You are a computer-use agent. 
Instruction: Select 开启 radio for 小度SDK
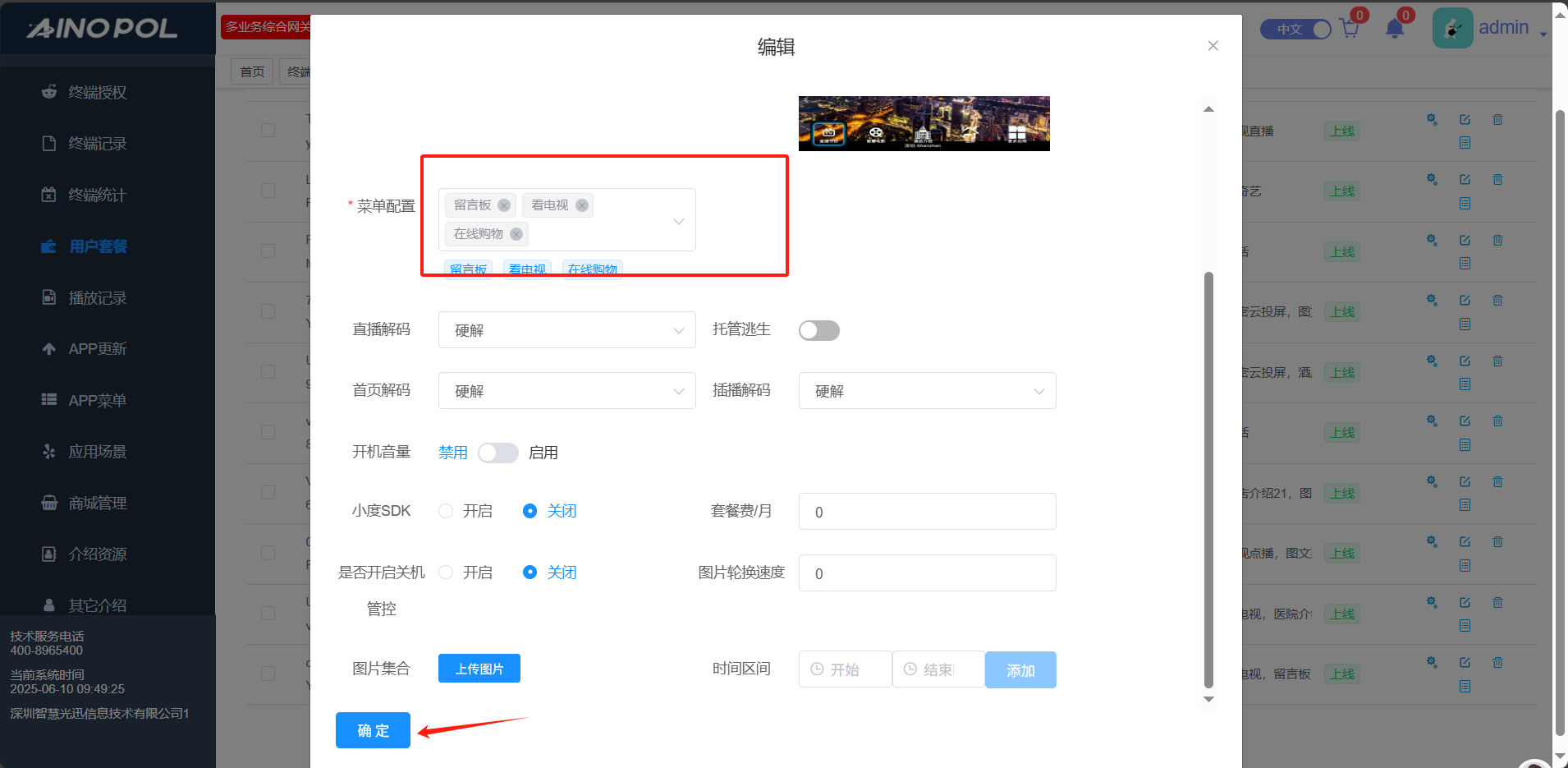tap(446, 511)
